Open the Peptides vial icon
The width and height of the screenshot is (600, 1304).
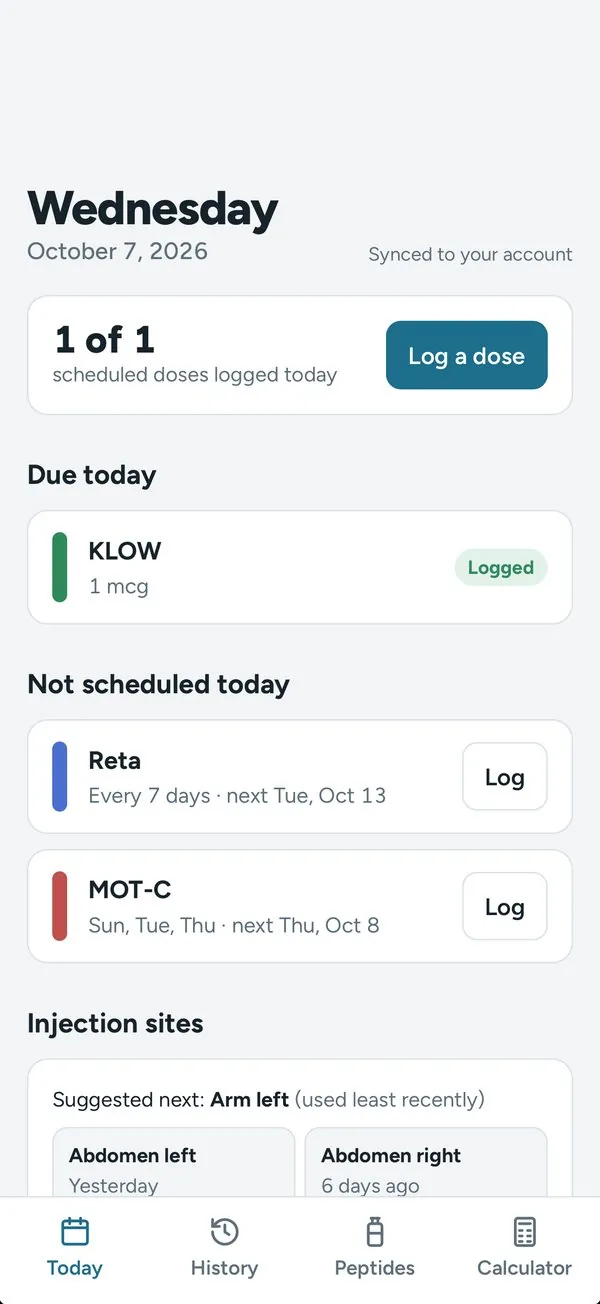[x=375, y=1231]
